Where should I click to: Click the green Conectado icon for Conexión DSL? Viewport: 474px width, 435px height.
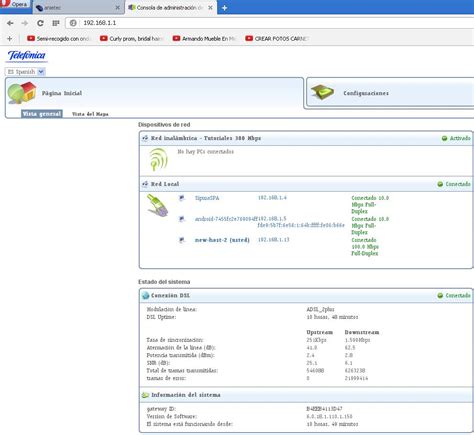(440, 296)
